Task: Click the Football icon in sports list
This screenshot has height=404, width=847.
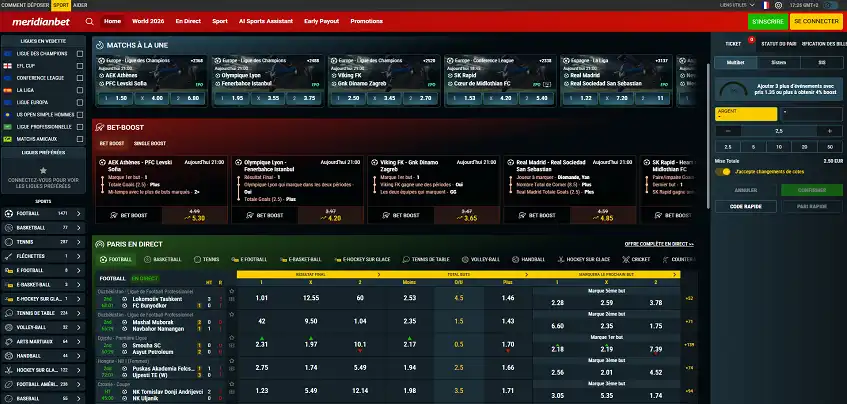Action: [x=9, y=213]
